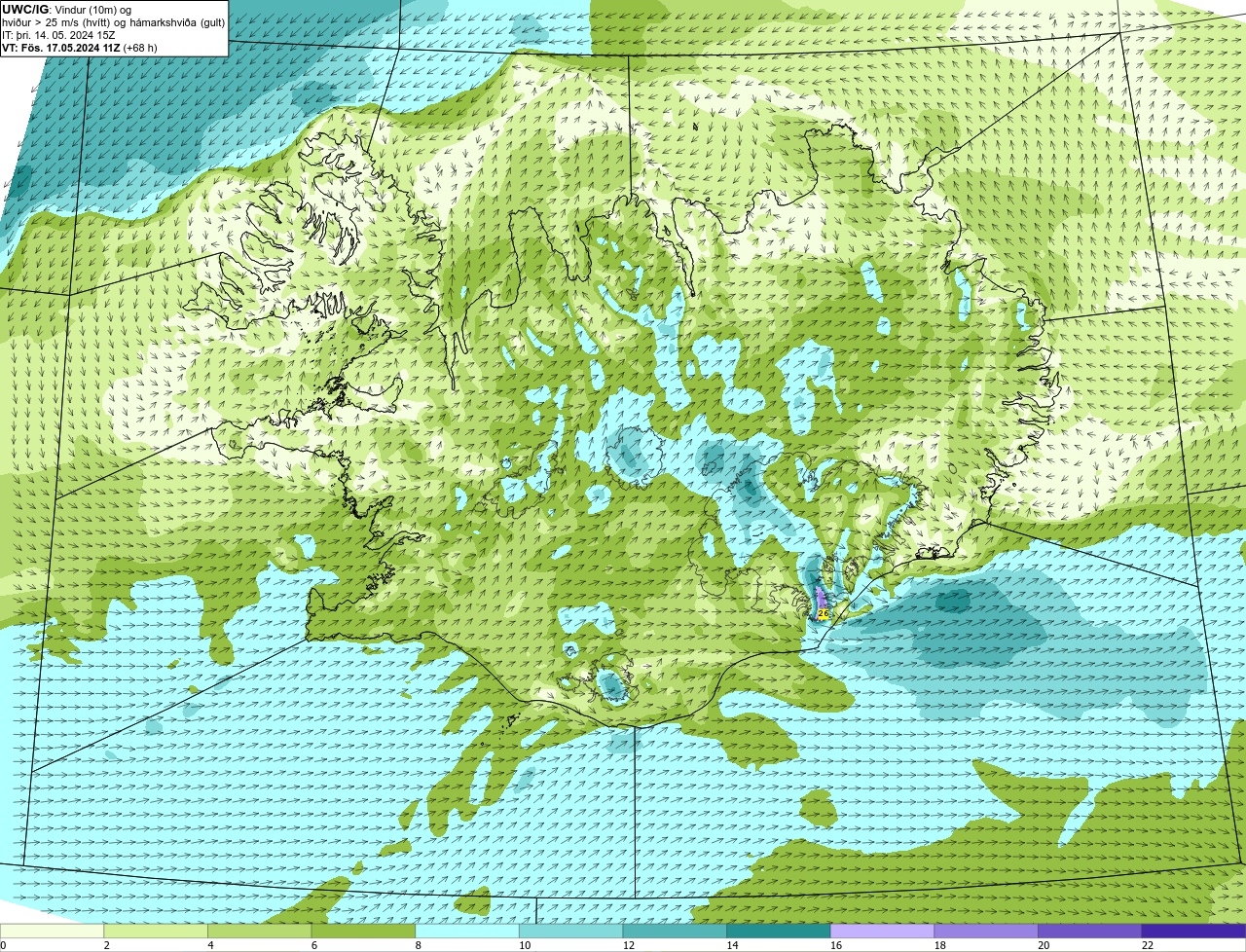Click the '12' label on the scale
This screenshot has height=952, width=1246.
click(629, 945)
